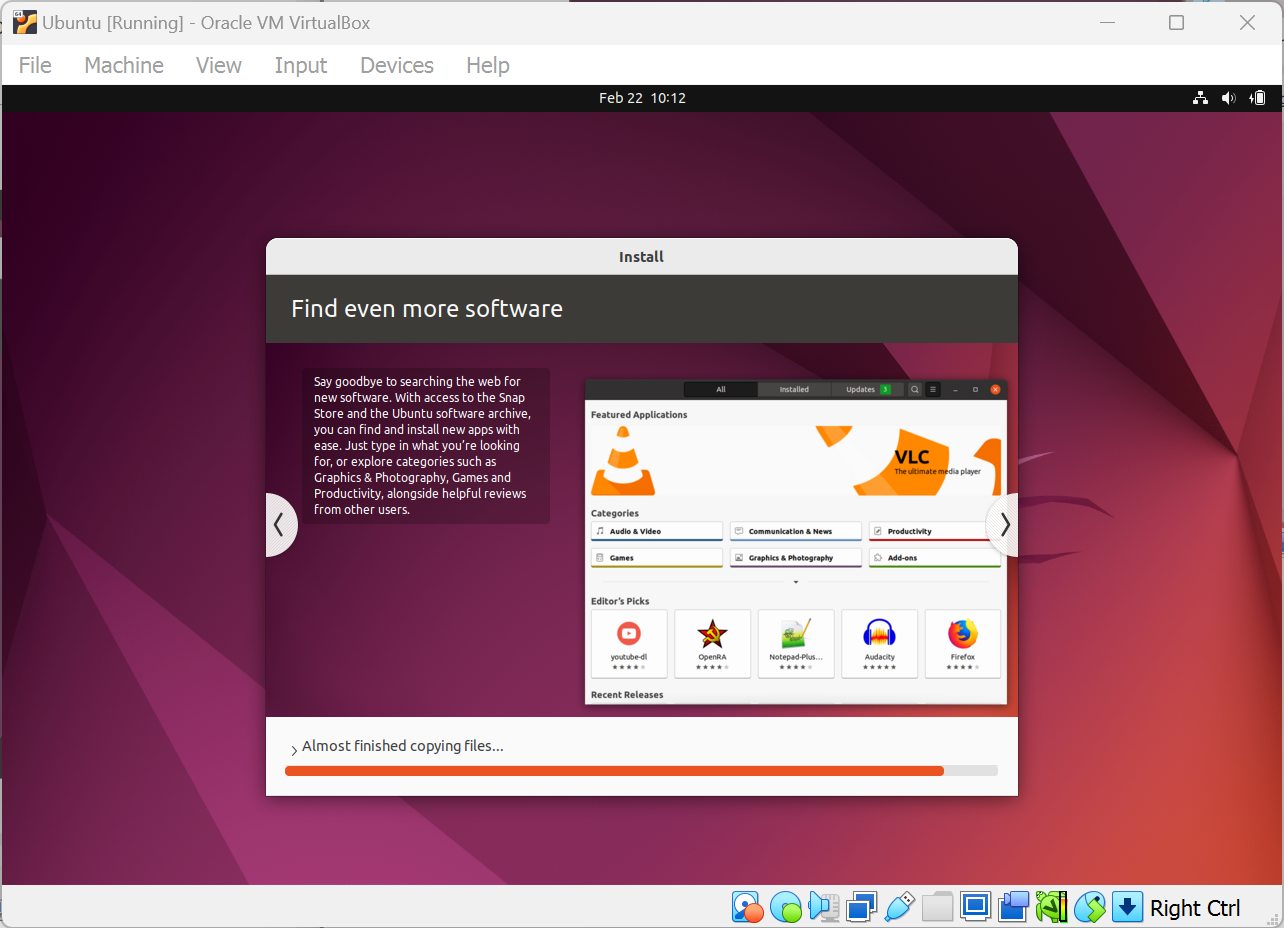Image resolution: width=1284 pixels, height=928 pixels.
Task: Open the optical drive indicator menu
Action: click(x=786, y=907)
